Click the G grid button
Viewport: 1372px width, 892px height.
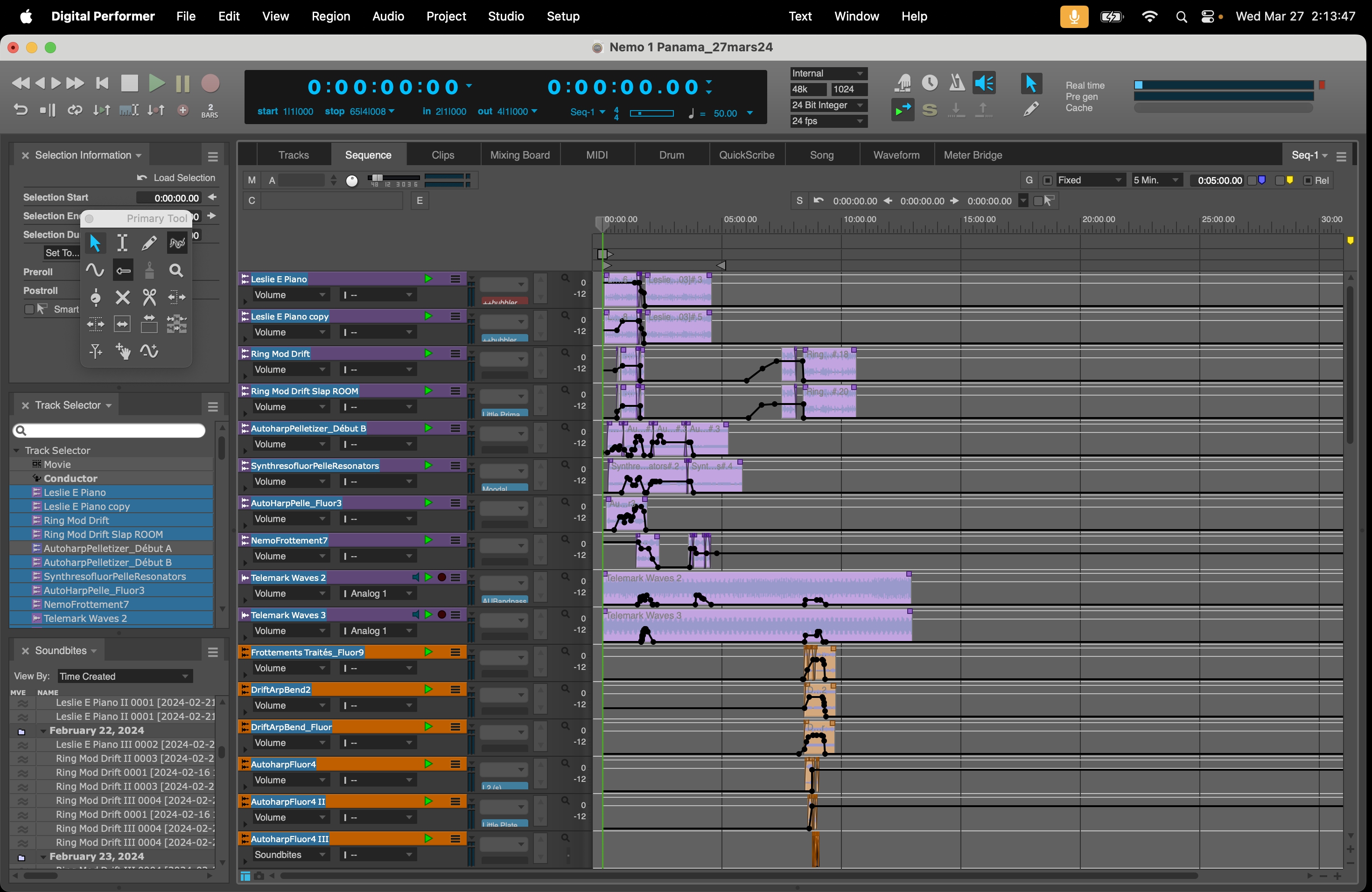(1029, 181)
